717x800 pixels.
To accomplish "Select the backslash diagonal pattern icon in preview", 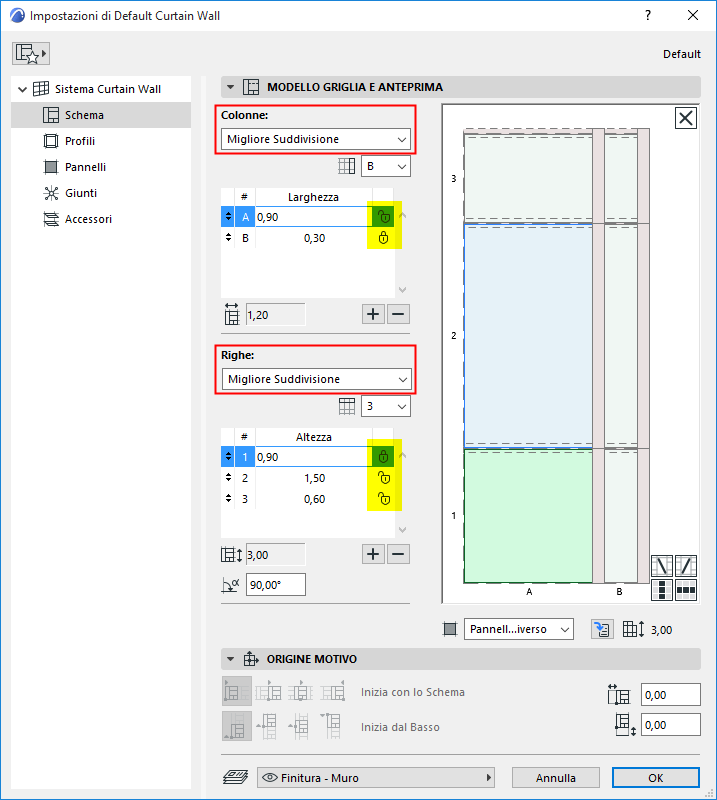I will (x=662, y=566).
